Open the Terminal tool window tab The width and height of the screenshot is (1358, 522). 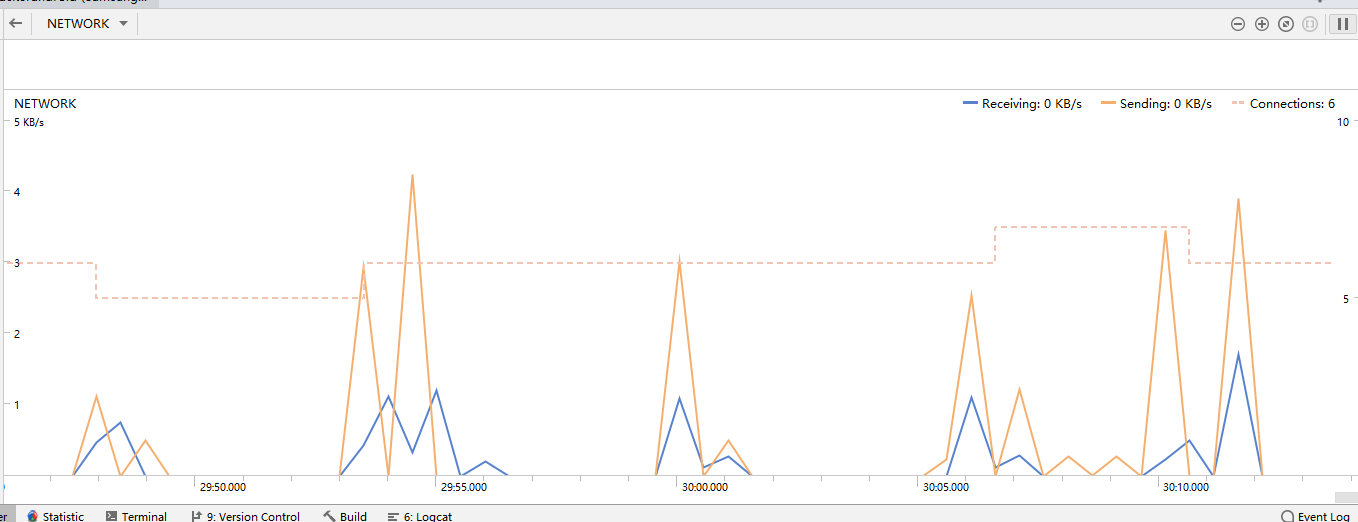[x=136, y=516]
